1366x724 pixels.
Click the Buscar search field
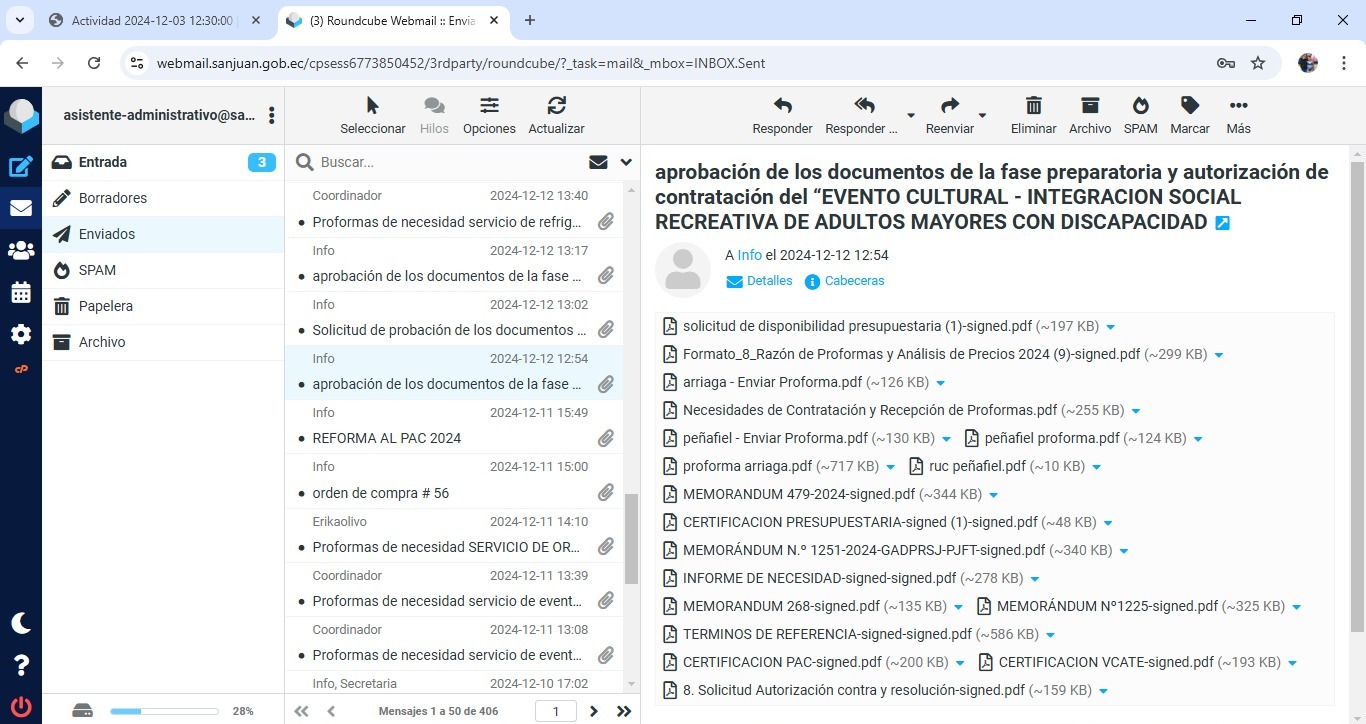pyautogui.click(x=450, y=162)
